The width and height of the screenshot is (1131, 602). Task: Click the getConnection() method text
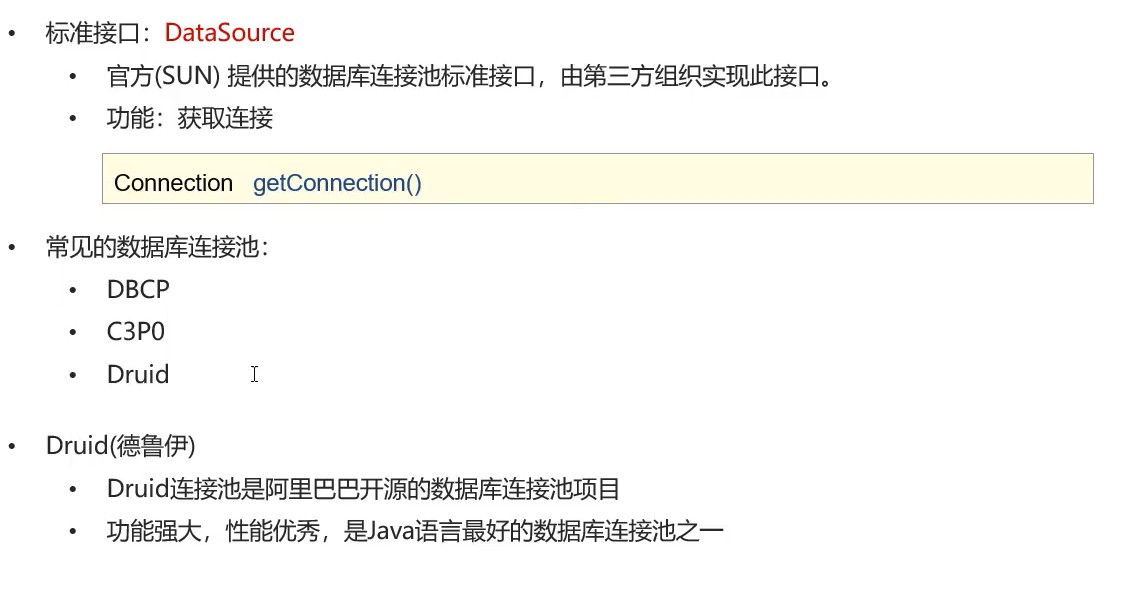(x=337, y=183)
